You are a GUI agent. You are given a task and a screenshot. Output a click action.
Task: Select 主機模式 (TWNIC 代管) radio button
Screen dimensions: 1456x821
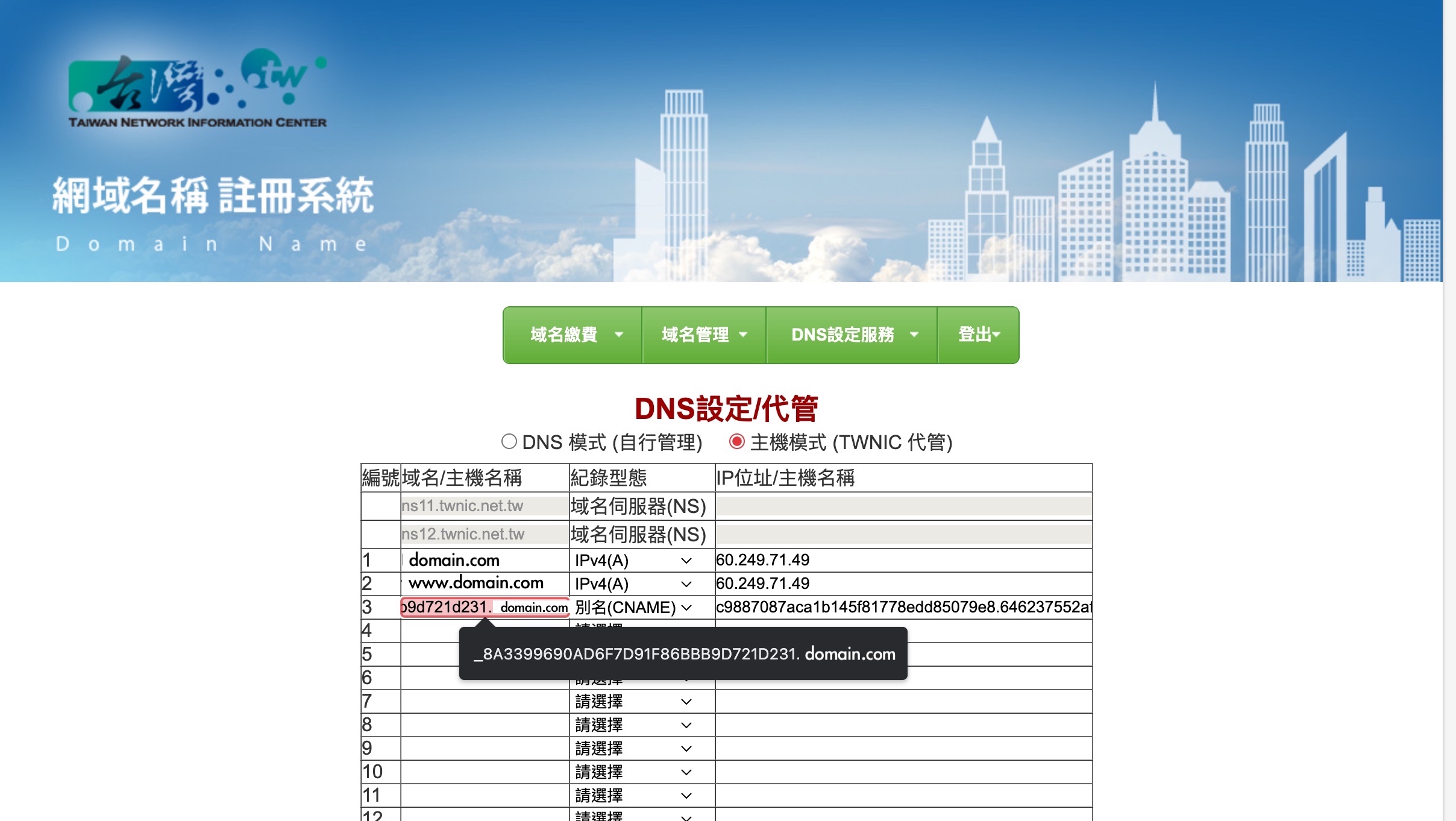coord(736,442)
